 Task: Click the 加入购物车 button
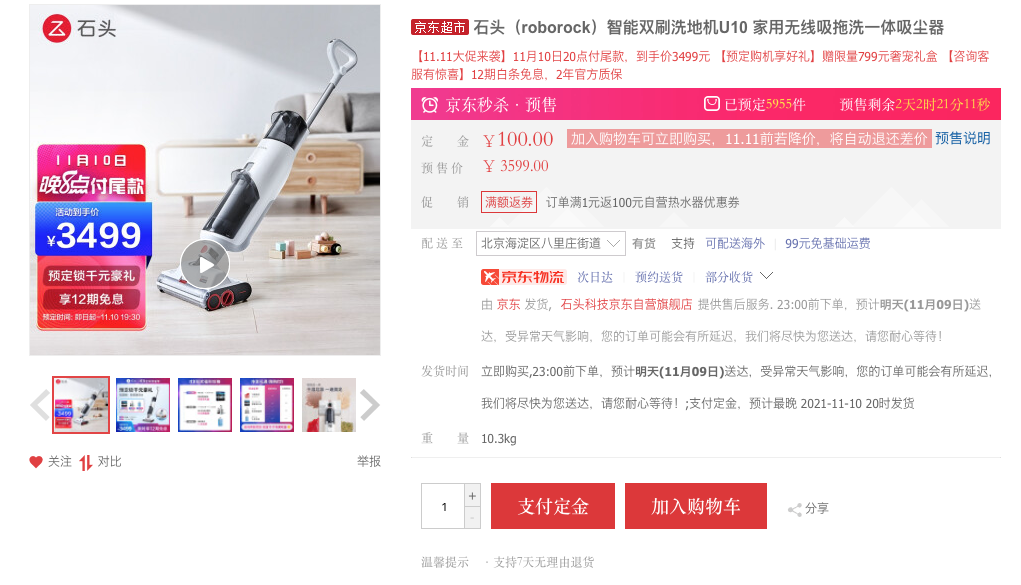695,506
